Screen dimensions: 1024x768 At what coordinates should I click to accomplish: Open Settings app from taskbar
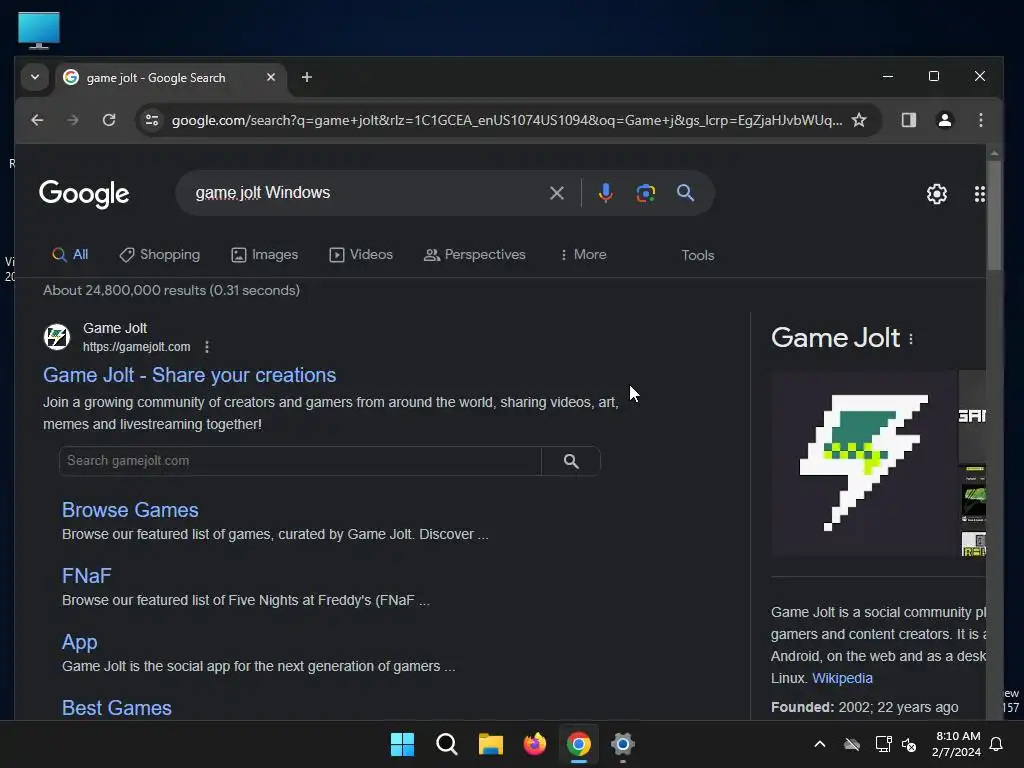pyautogui.click(x=622, y=744)
